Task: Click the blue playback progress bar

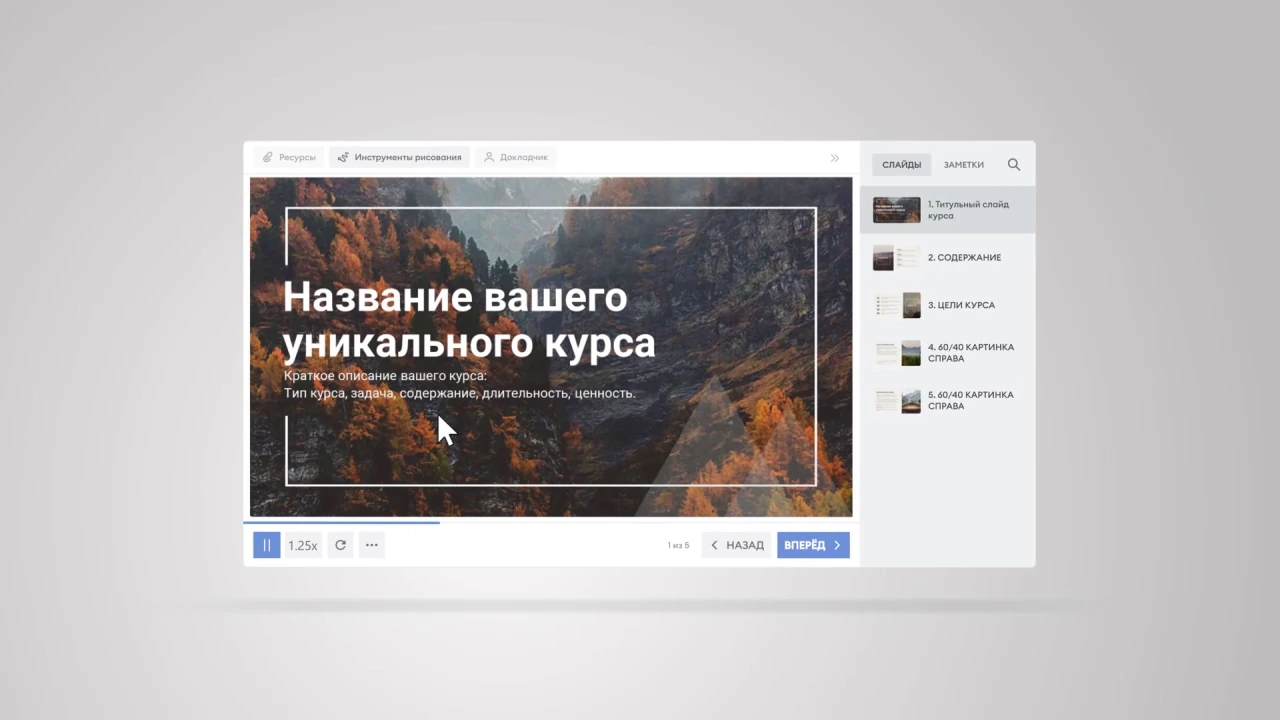Action: point(341,522)
